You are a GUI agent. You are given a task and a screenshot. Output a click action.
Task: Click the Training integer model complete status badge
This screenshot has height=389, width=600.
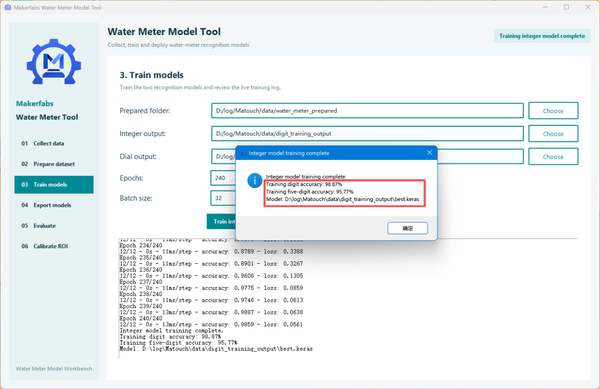[542, 36]
